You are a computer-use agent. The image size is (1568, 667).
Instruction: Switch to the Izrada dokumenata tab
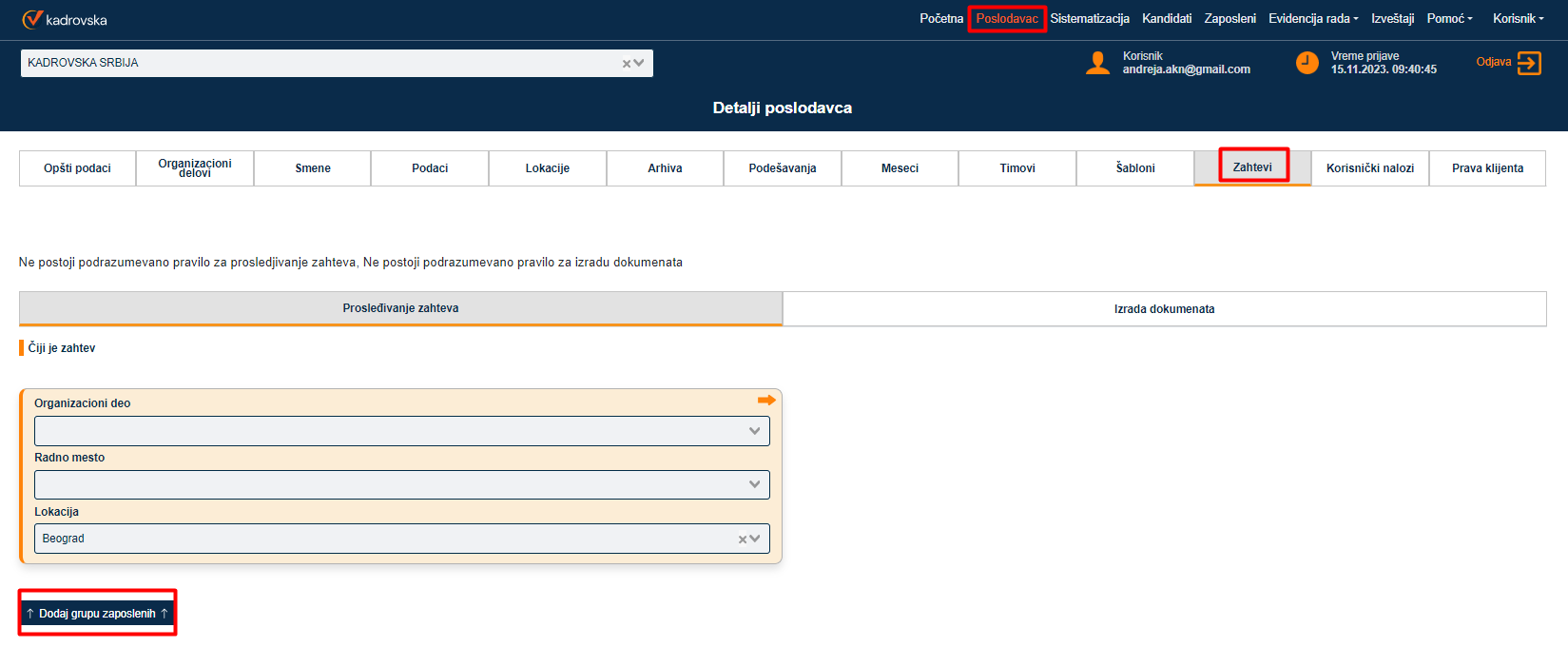(x=1164, y=309)
